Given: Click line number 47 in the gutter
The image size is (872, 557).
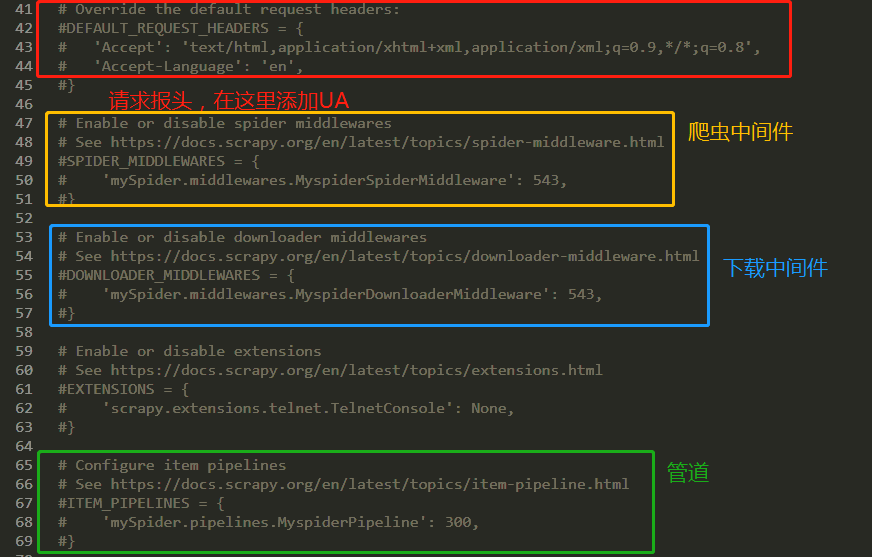Looking at the screenshot, I should (x=24, y=123).
